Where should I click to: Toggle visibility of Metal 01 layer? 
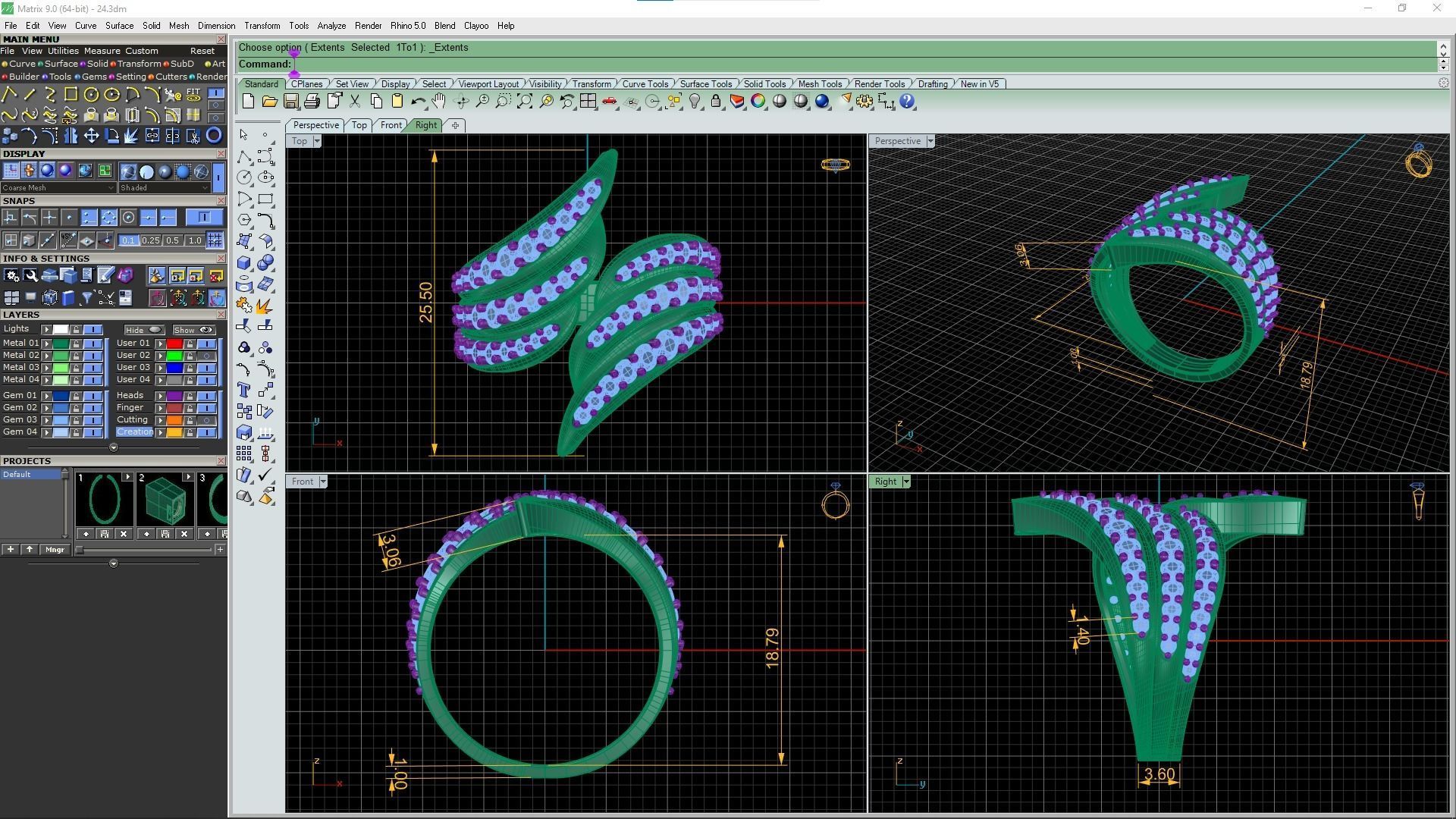93,344
